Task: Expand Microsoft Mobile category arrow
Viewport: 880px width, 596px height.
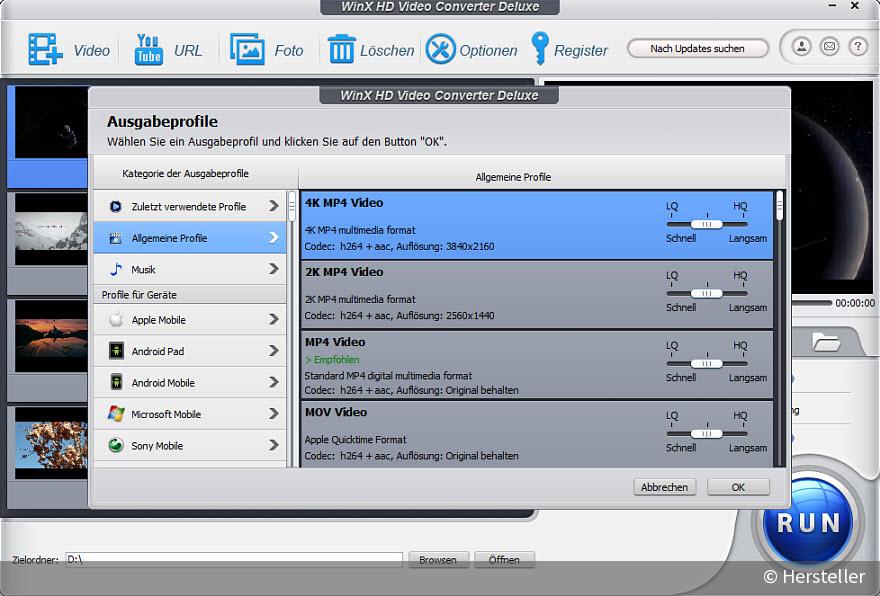Action: [273, 414]
